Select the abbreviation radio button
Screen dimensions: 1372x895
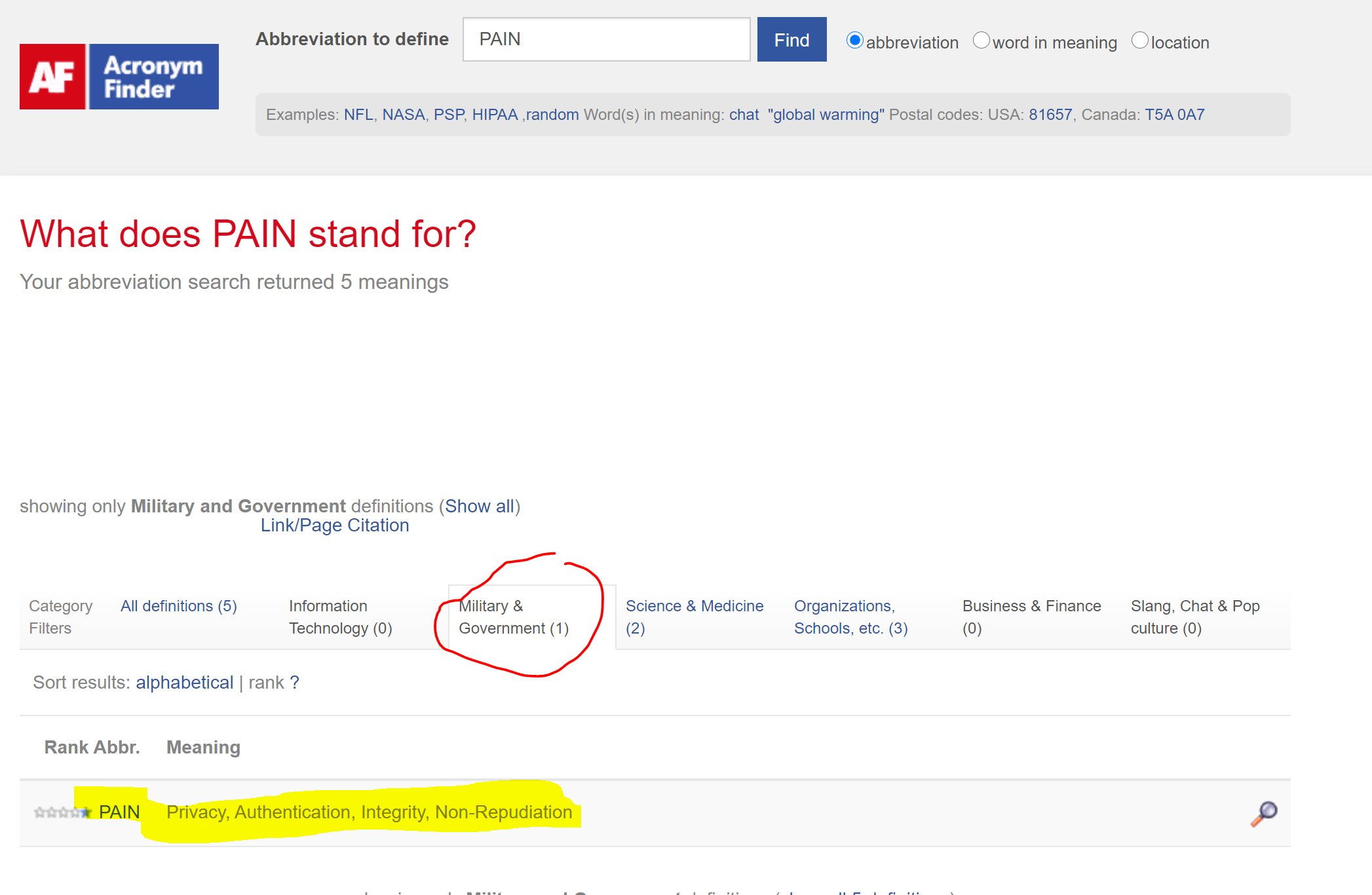click(854, 41)
